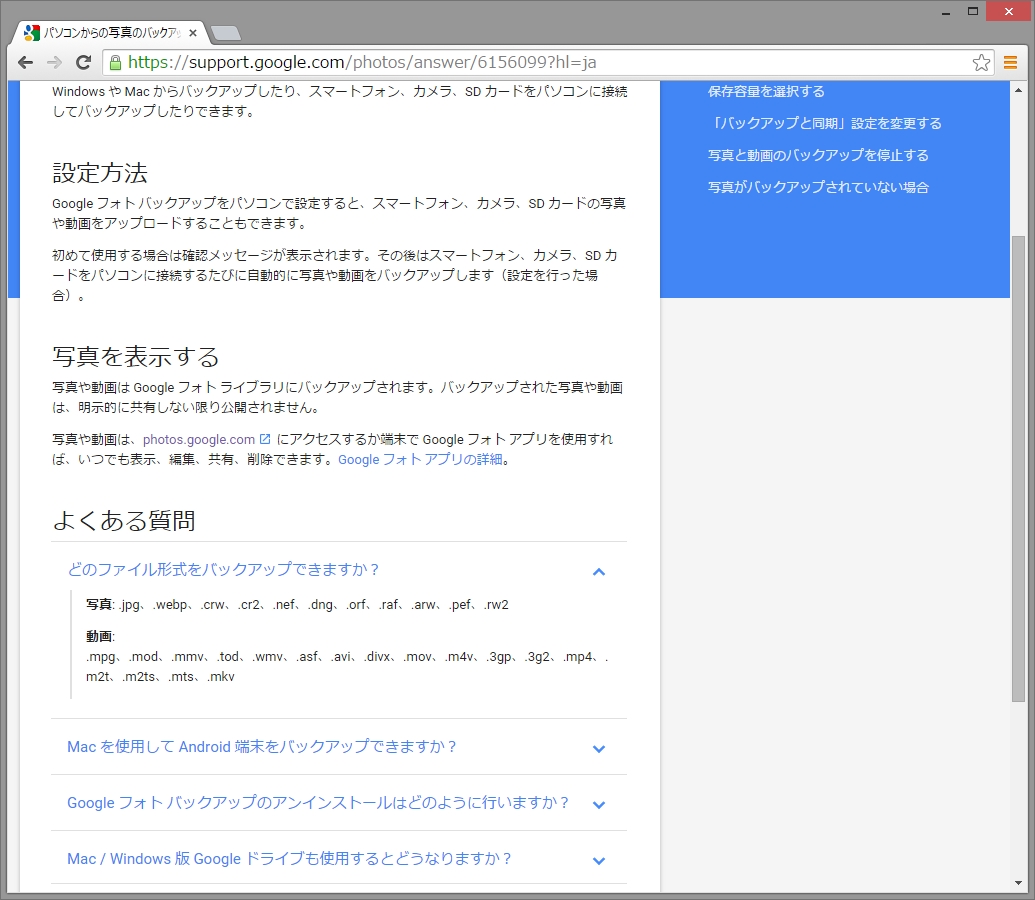Screen dimensions: 1035x900
Task: Open 写真がバックアップされていない場合 link
Action: pos(818,188)
